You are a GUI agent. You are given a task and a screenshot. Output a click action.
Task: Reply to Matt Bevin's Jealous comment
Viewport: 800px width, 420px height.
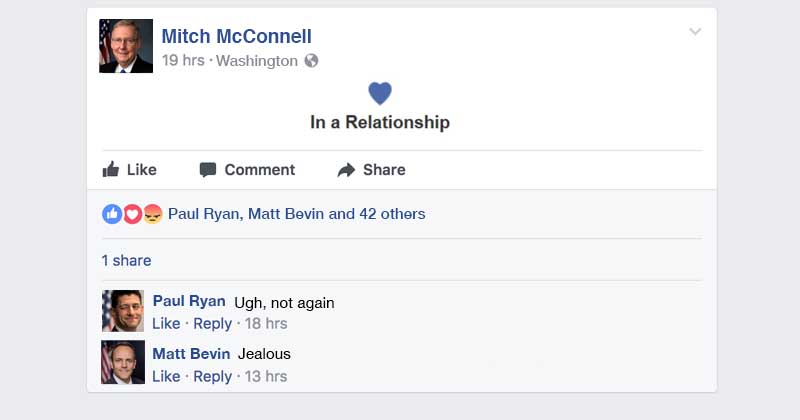[213, 377]
